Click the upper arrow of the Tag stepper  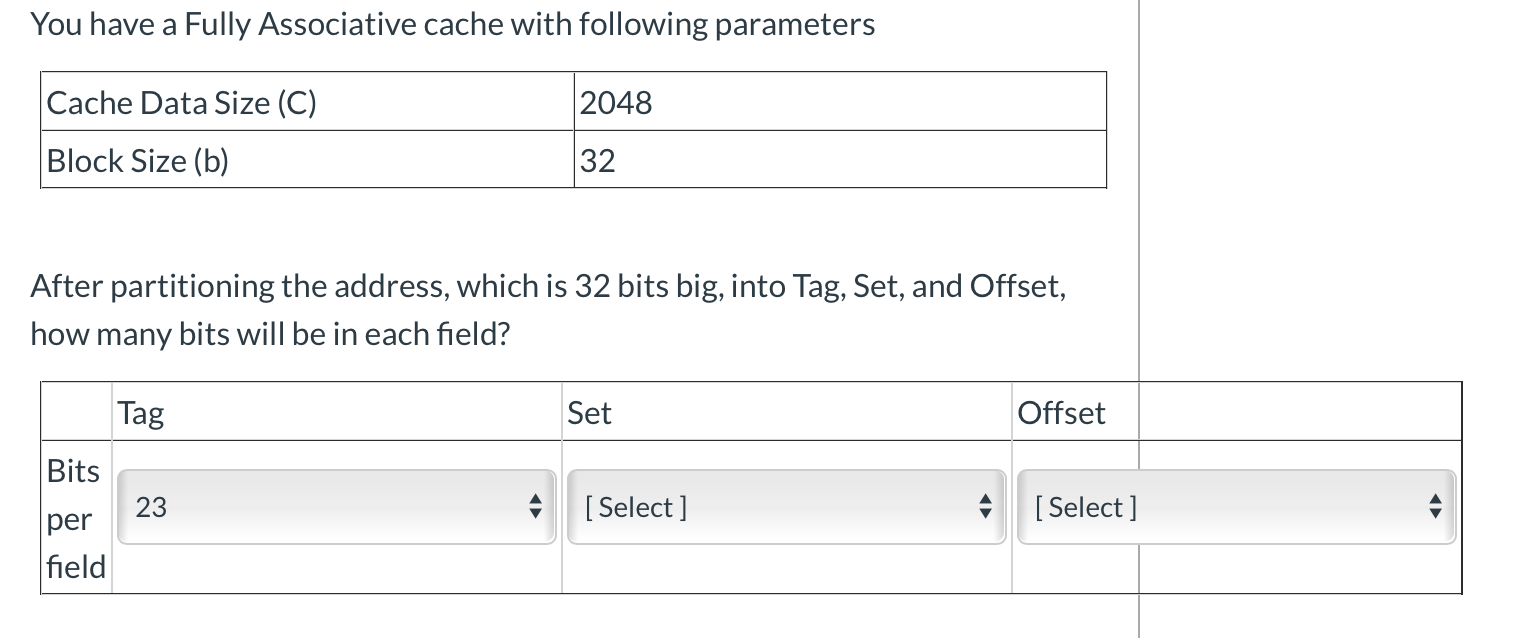coord(536,500)
